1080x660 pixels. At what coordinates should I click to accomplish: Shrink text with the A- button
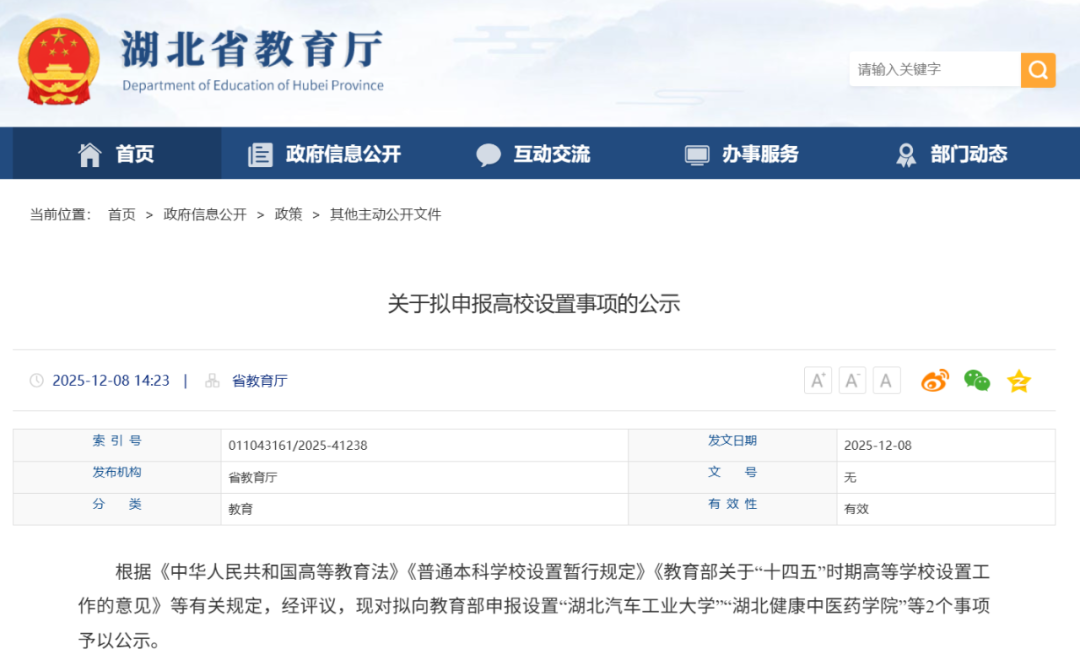[852, 380]
